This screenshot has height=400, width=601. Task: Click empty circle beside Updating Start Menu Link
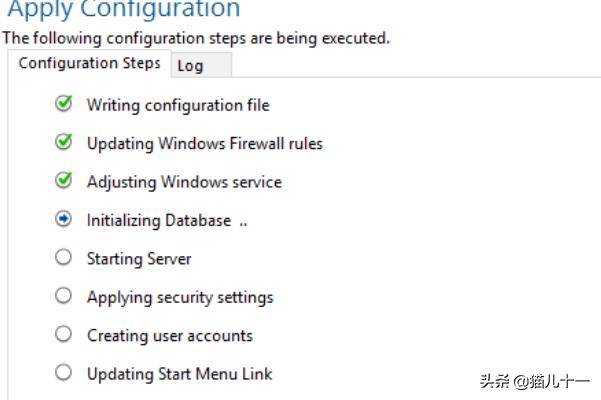[x=63, y=372]
